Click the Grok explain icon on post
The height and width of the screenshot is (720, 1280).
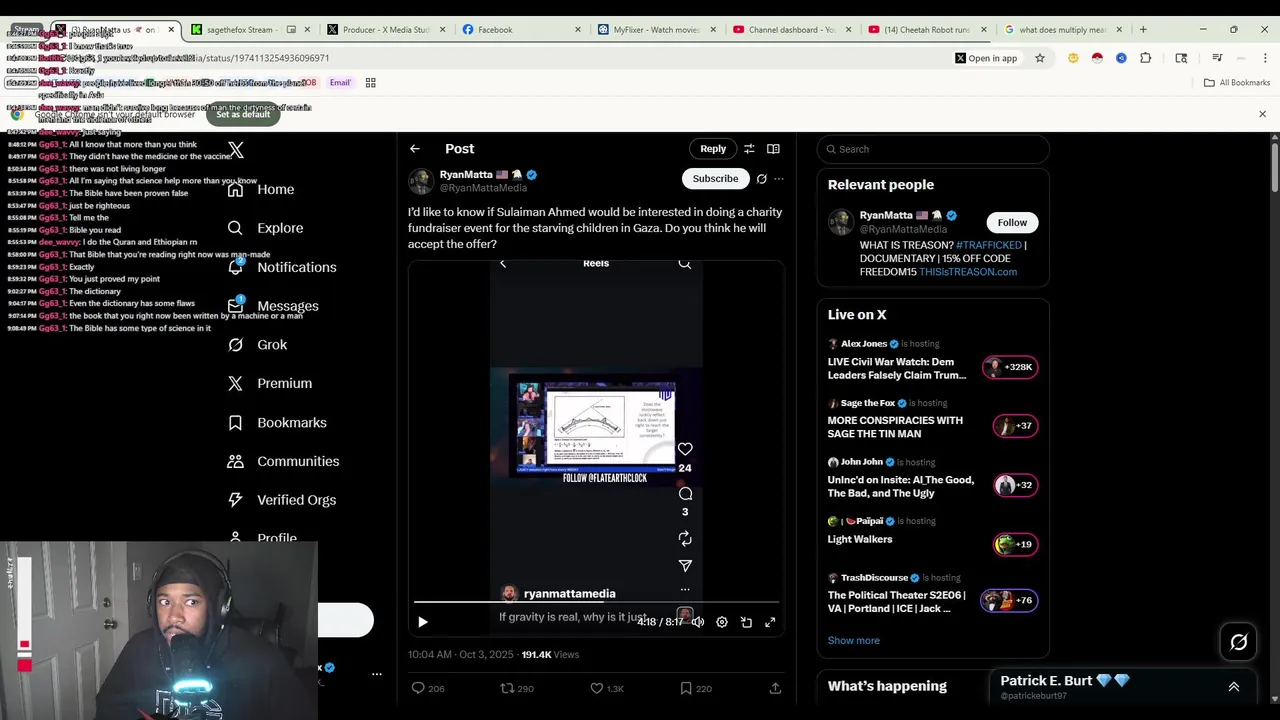762,179
